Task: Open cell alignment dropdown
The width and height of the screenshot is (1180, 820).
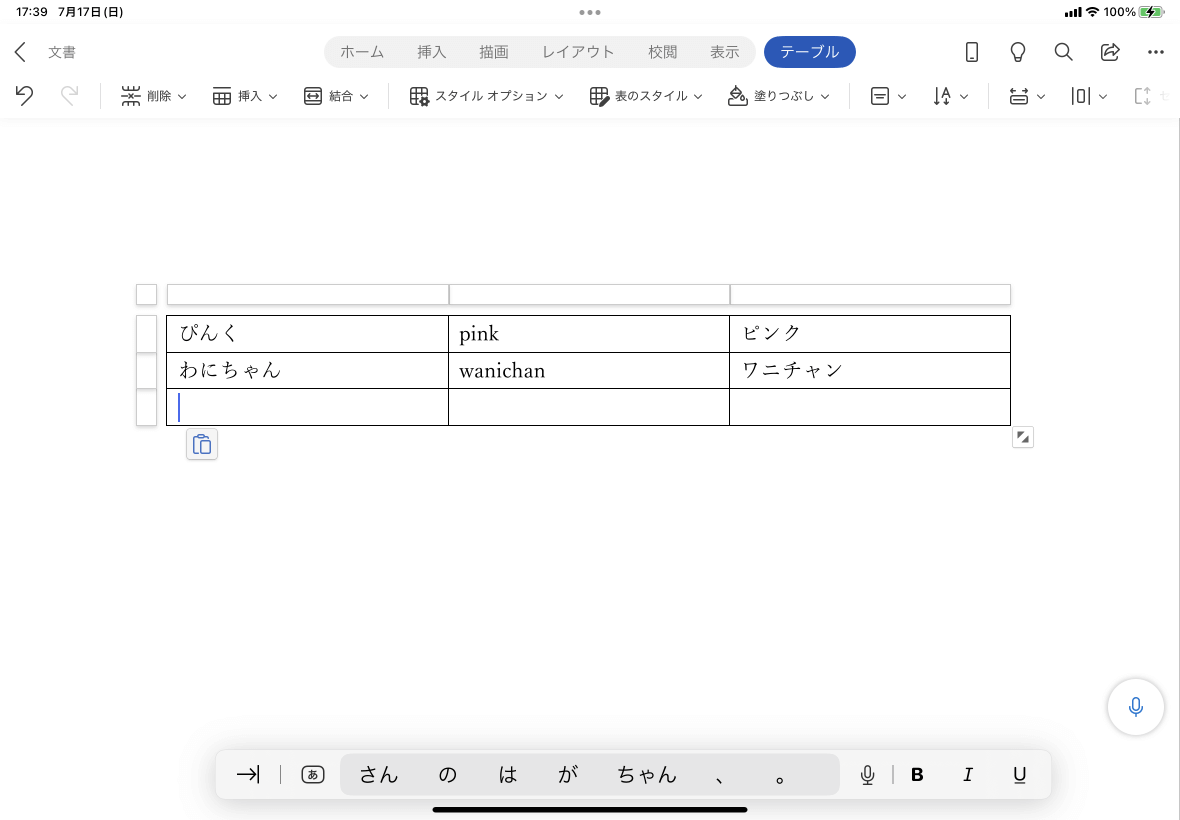Action: pos(888,96)
